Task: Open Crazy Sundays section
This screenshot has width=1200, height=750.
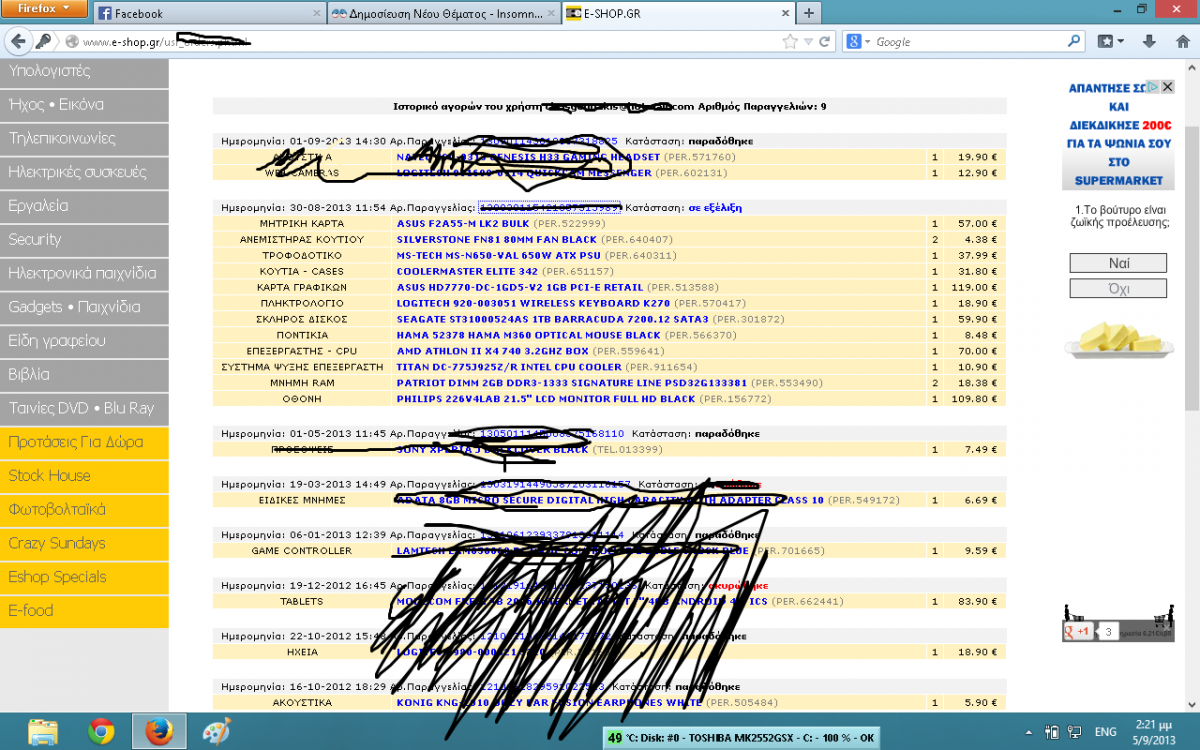Action: 84,543
